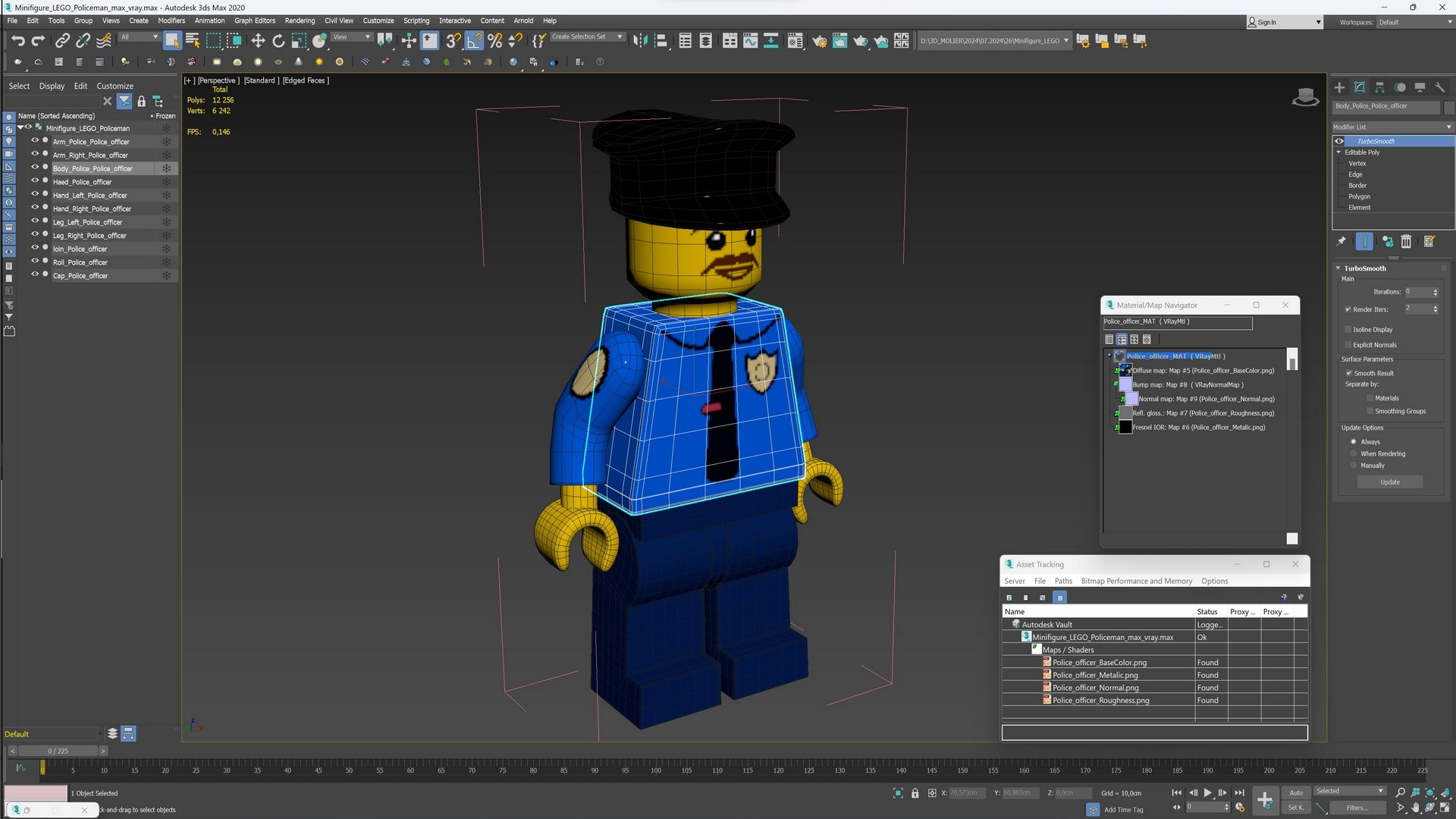Hide Cap_Police_officer with its eye icon
The height and width of the screenshot is (819, 1456).
[x=34, y=275]
